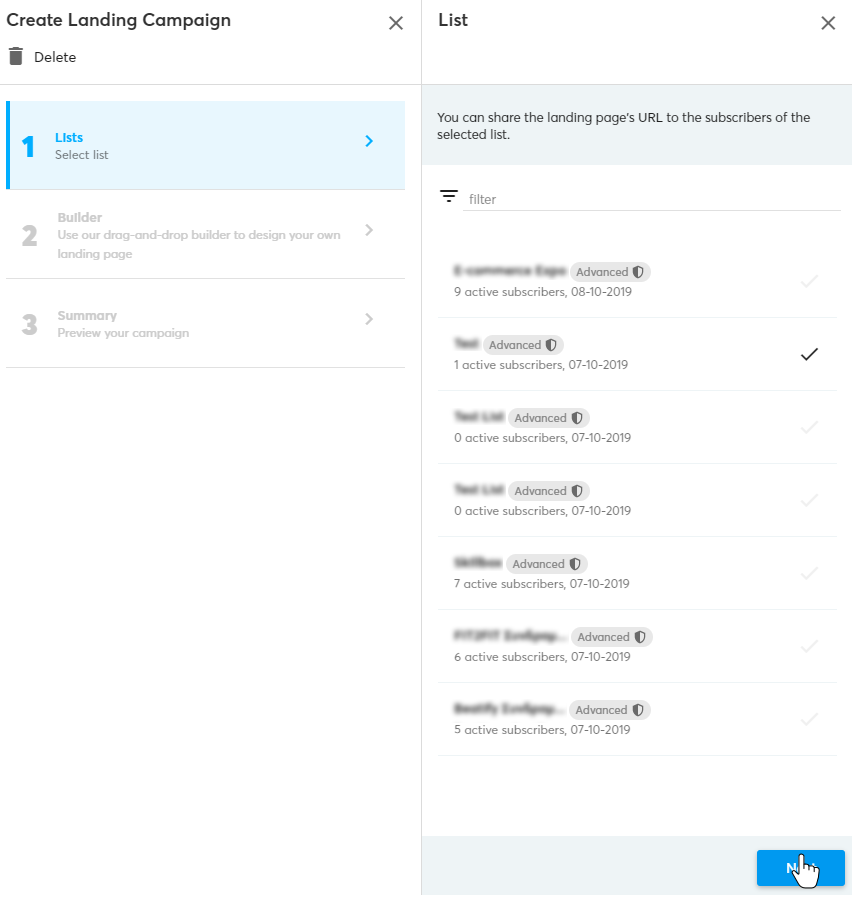Click the shield icon on the 5 subscribers list
852x897 pixels.
pyautogui.click(x=637, y=710)
